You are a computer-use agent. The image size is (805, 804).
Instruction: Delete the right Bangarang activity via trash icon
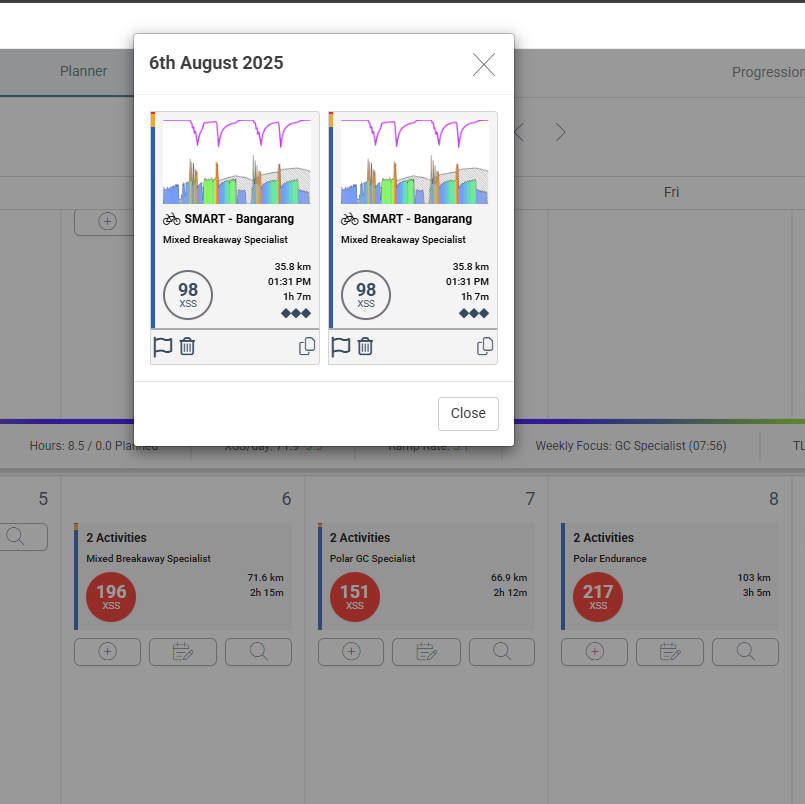click(366, 346)
